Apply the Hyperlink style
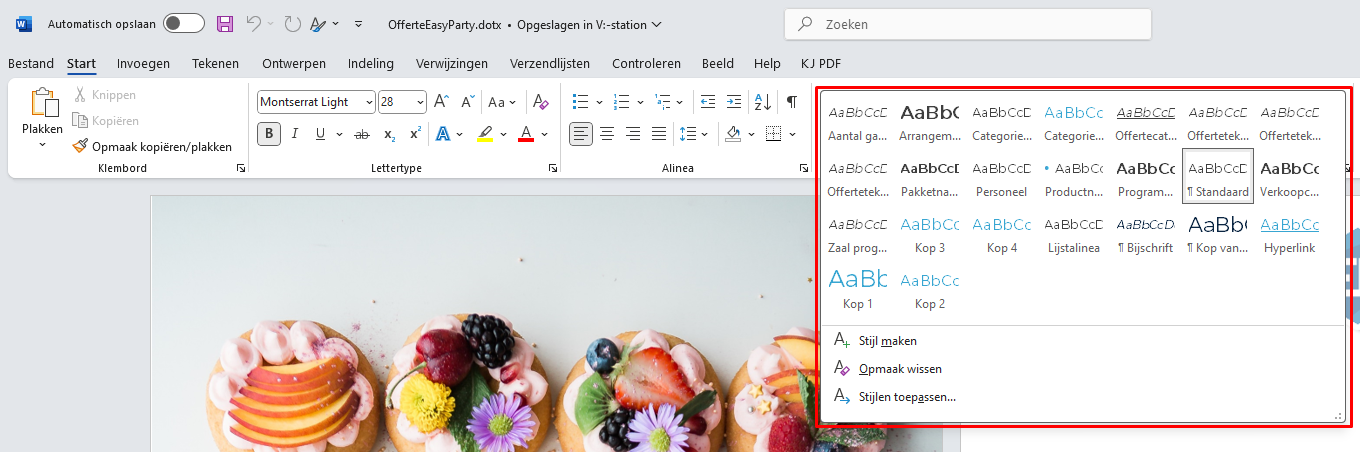The width and height of the screenshot is (1360, 452). point(1290,232)
